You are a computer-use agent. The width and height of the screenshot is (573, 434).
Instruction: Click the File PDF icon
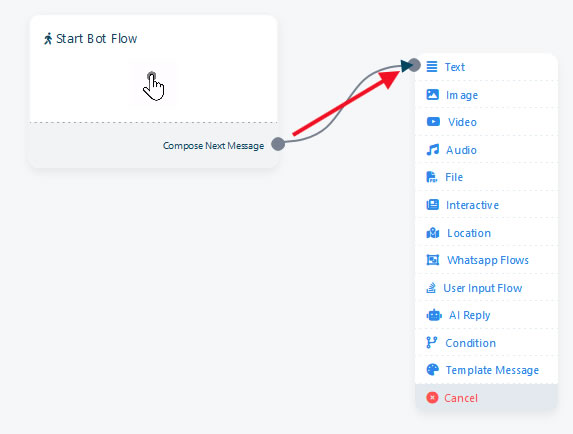[432, 177]
